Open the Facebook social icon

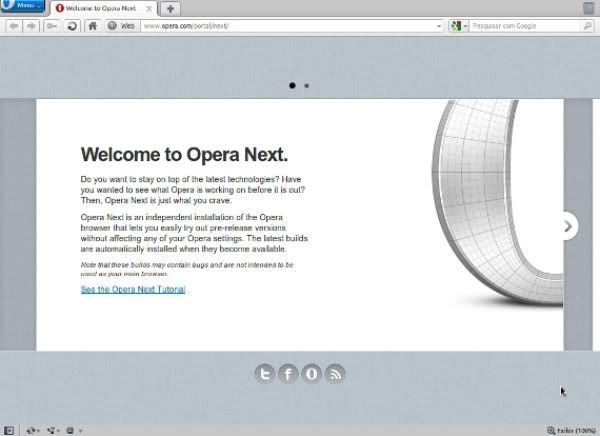point(288,374)
